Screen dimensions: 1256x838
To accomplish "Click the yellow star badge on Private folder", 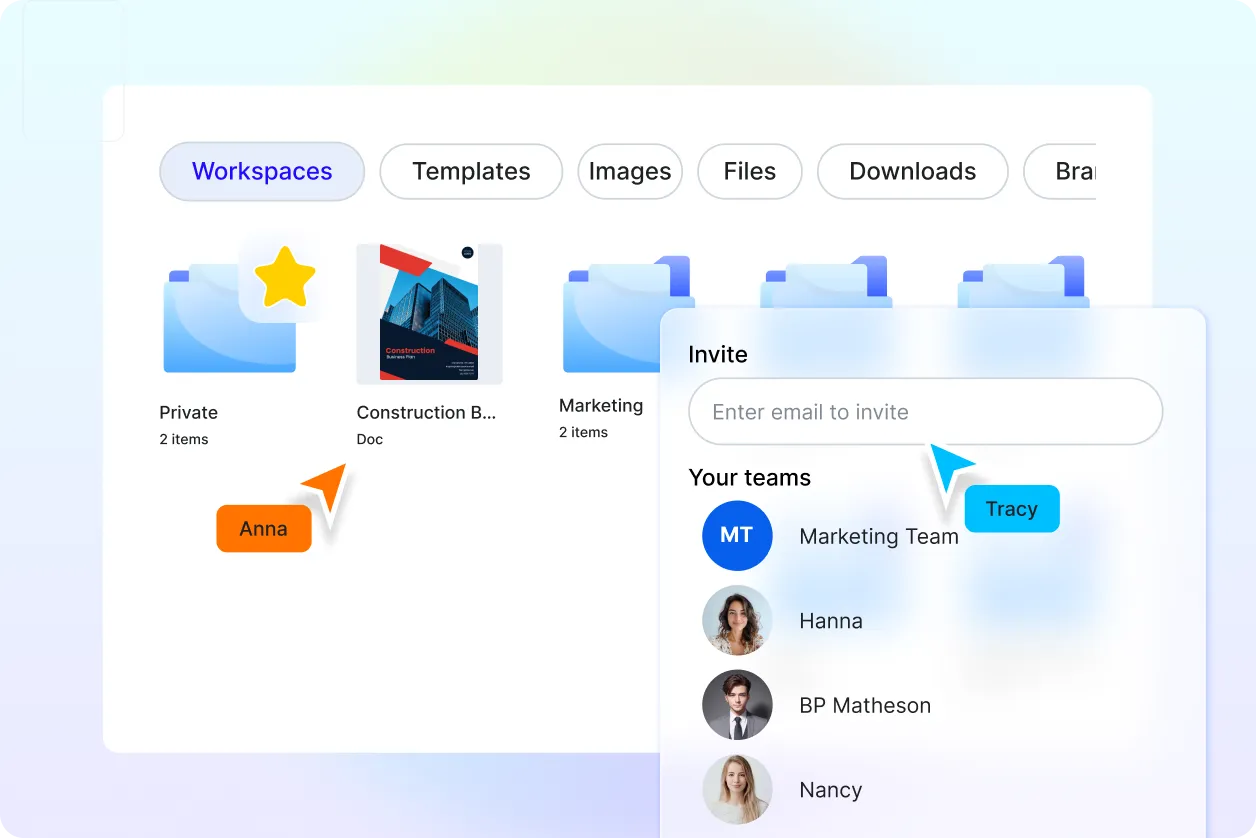I will 284,278.
